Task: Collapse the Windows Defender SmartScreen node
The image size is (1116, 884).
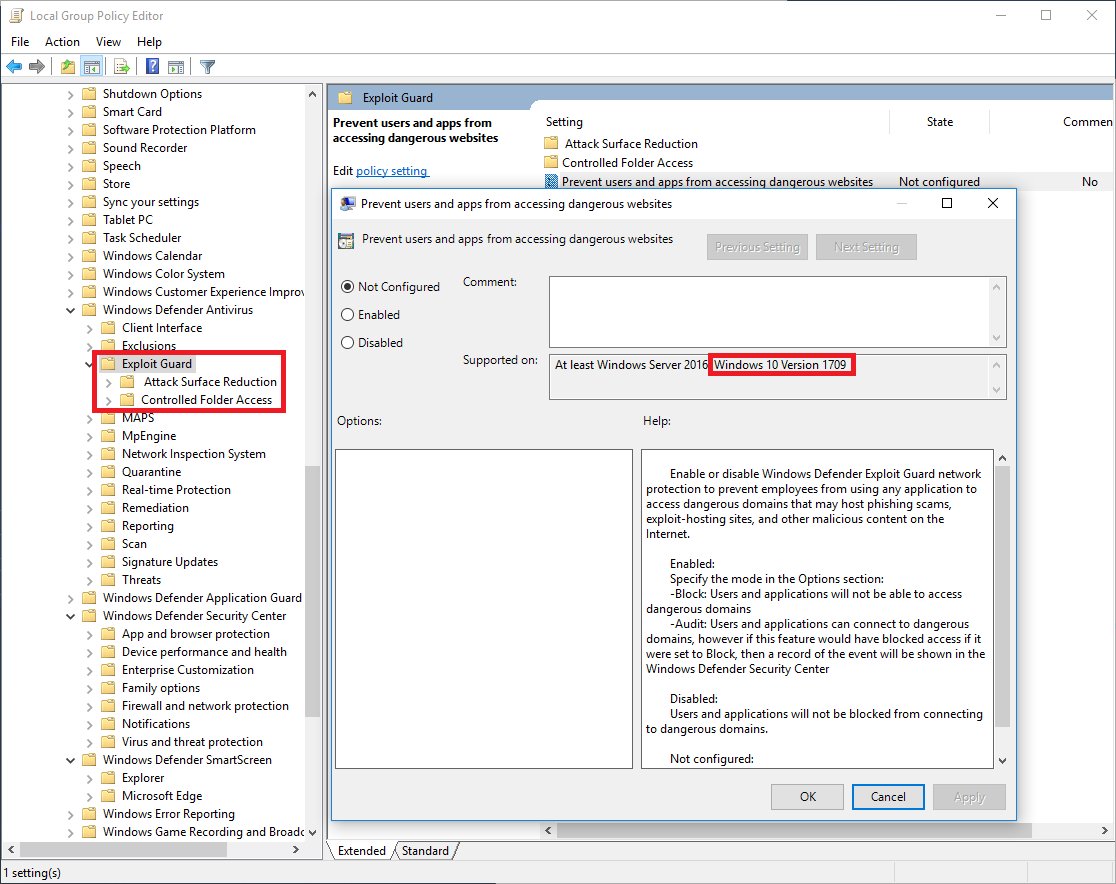Action: coord(70,760)
